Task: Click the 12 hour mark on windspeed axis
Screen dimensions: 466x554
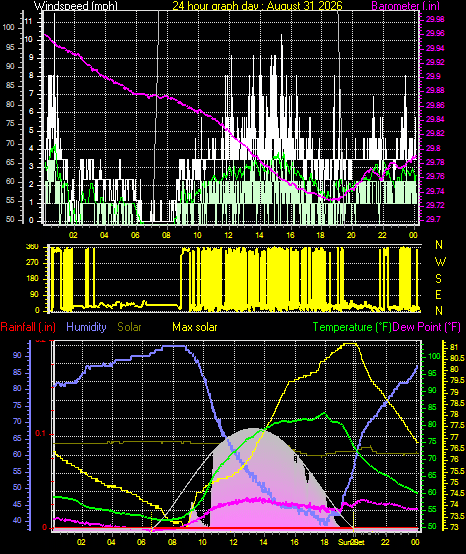Action: [x=229, y=235]
